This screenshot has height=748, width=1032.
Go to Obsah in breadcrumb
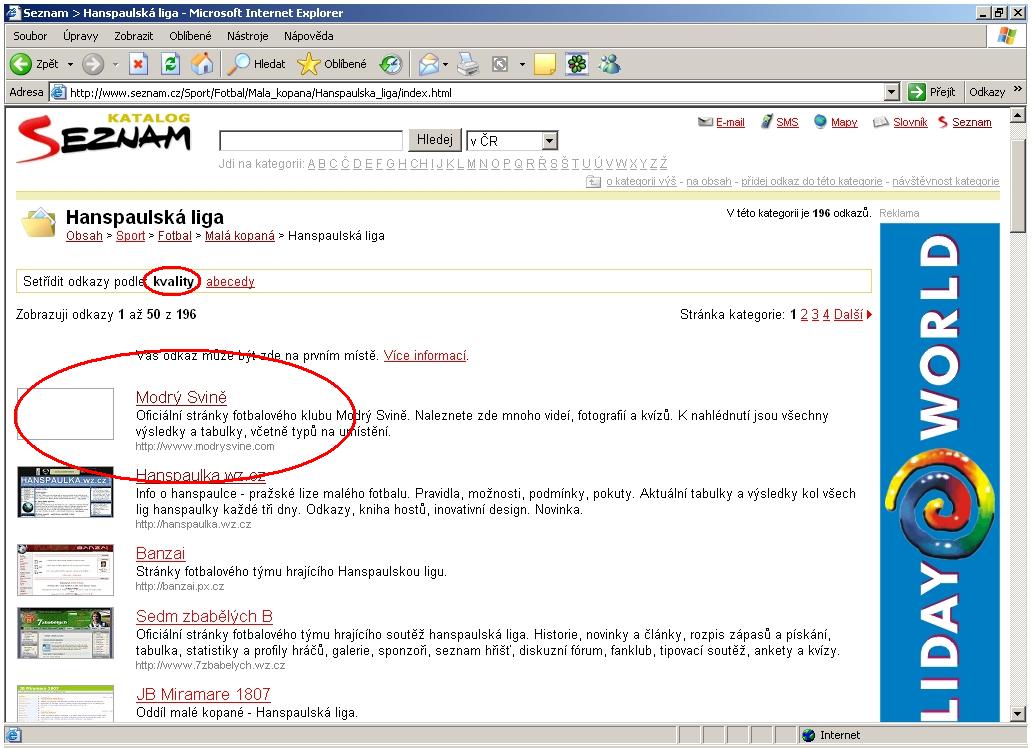(x=84, y=236)
